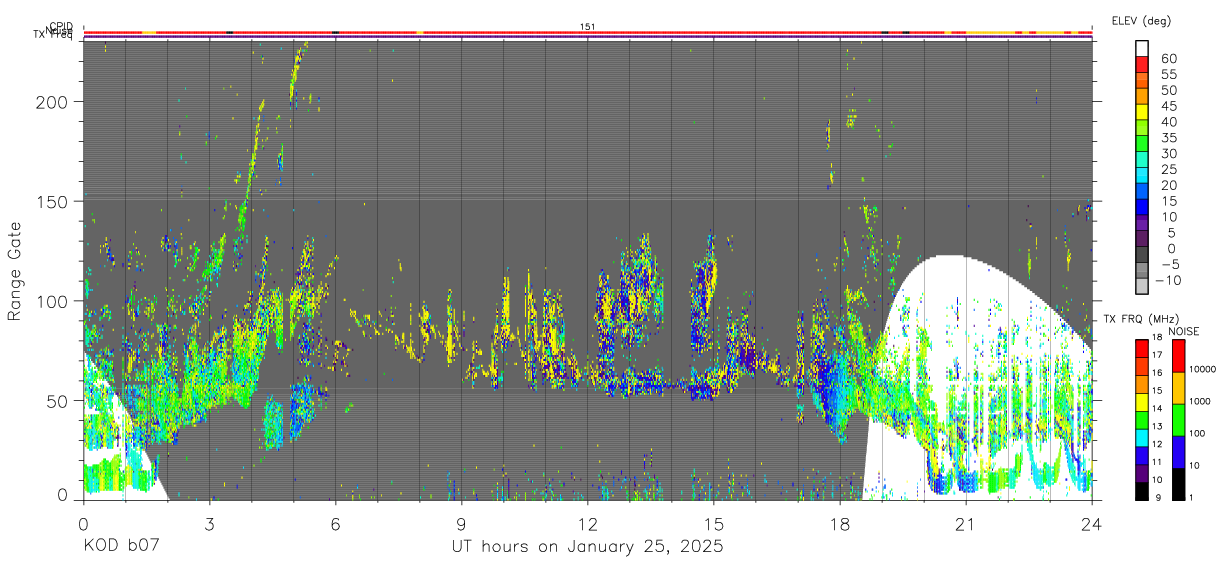
Task: Click the white top swatch of ELEV colorbar
Action: coord(1142,49)
